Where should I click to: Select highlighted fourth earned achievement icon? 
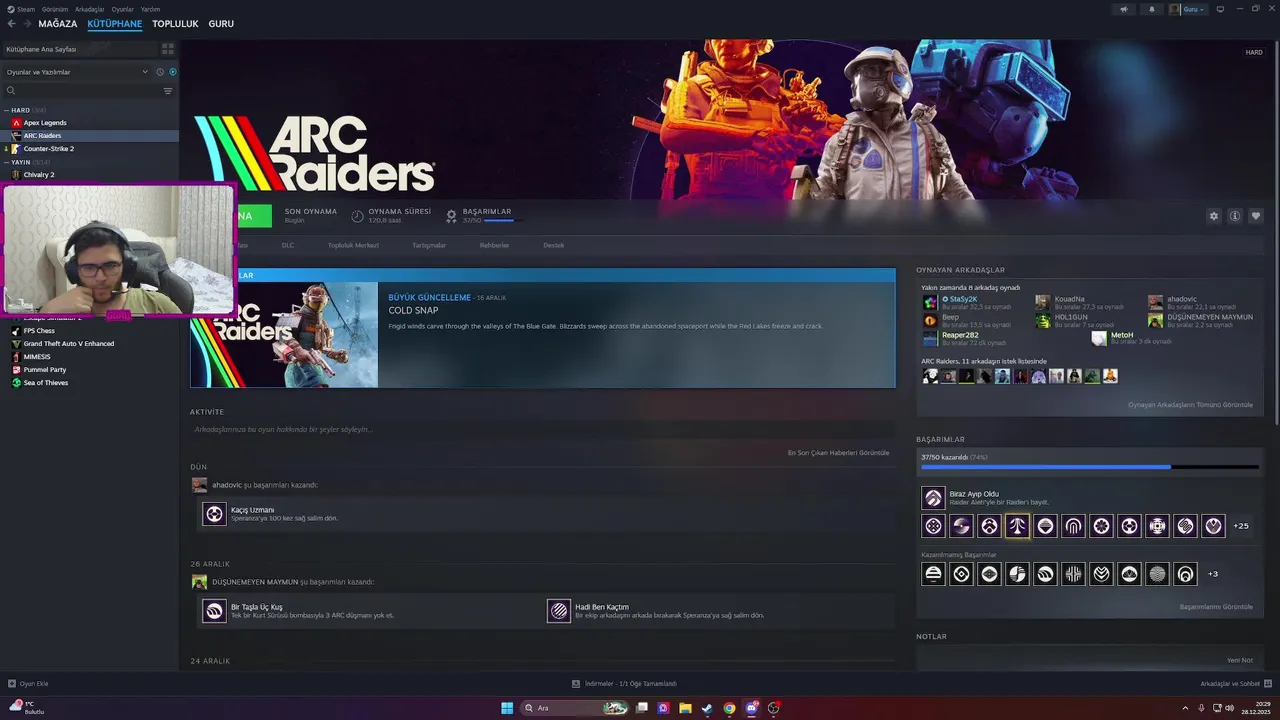coord(1017,526)
